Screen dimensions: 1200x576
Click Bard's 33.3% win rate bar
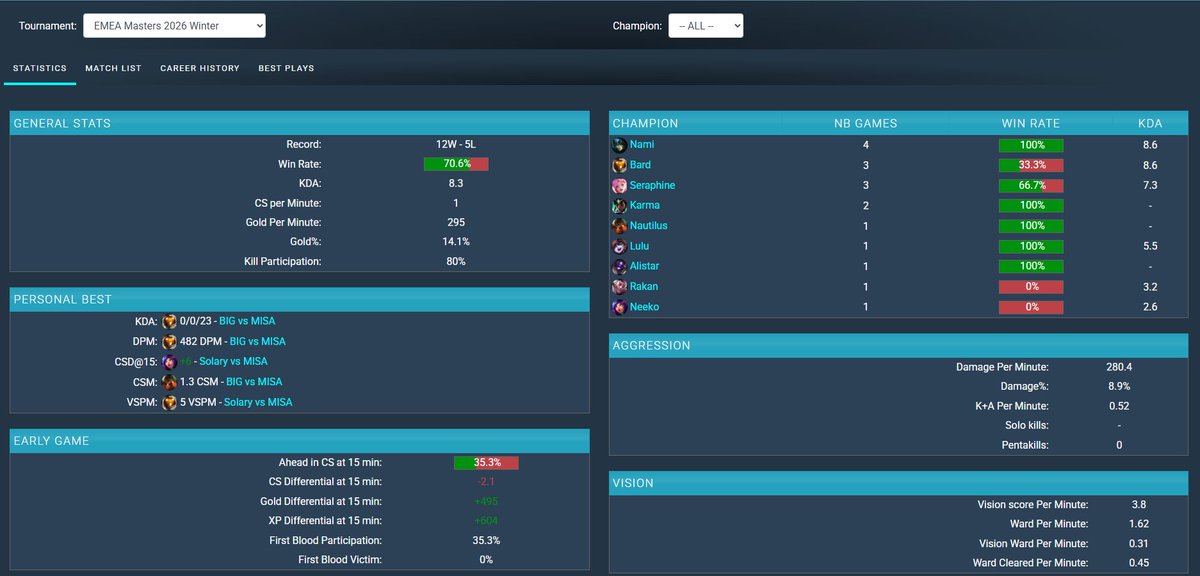1031,165
